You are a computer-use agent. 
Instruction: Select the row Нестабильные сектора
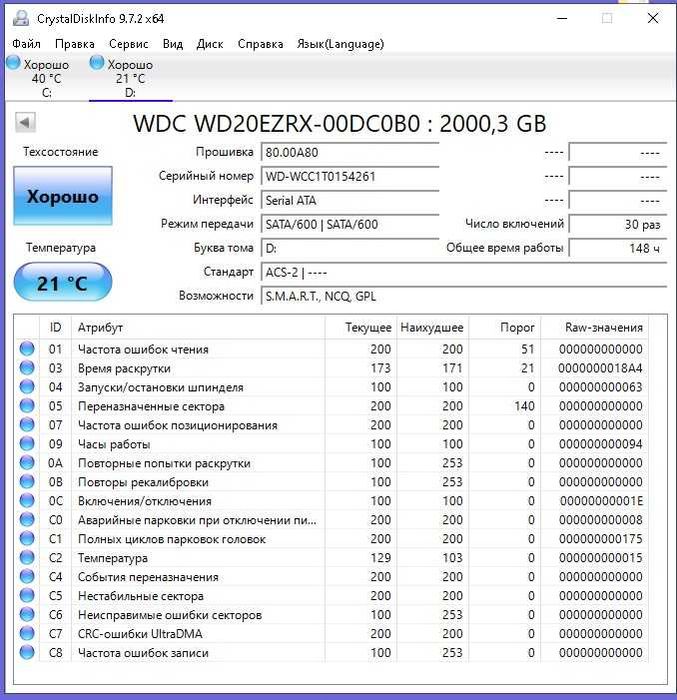[x=331, y=596]
